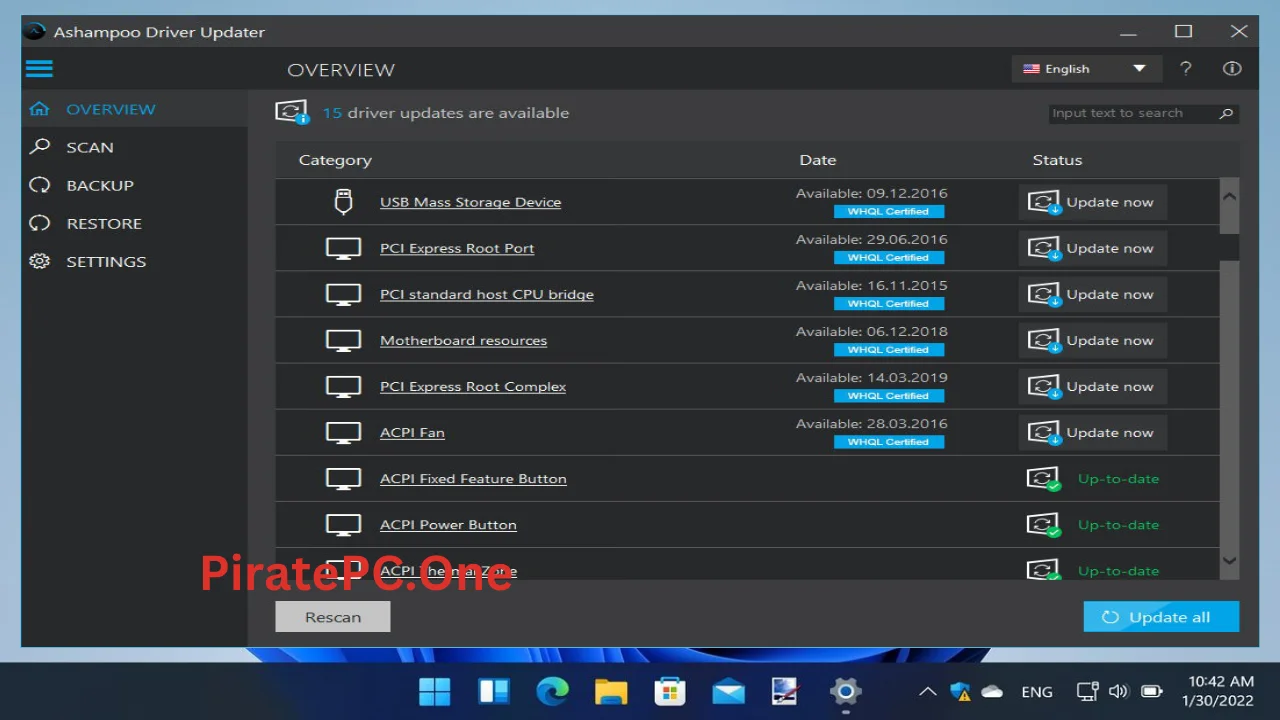Viewport: 1280px width, 720px height.
Task: Update now for ACPI Fan
Action: click(x=1093, y=432)
